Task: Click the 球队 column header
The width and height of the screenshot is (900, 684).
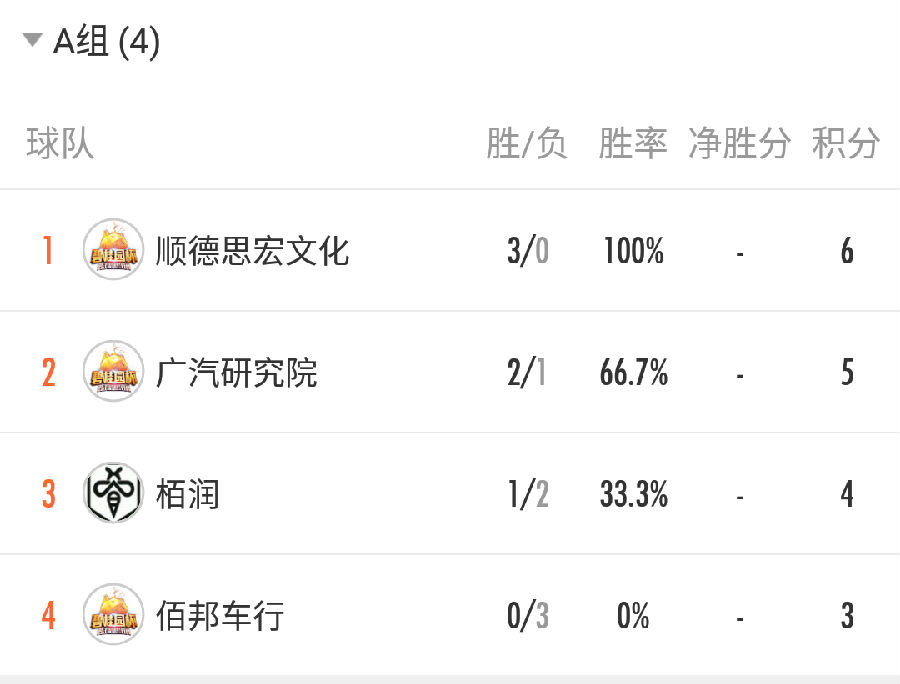Action: (60, 143)
